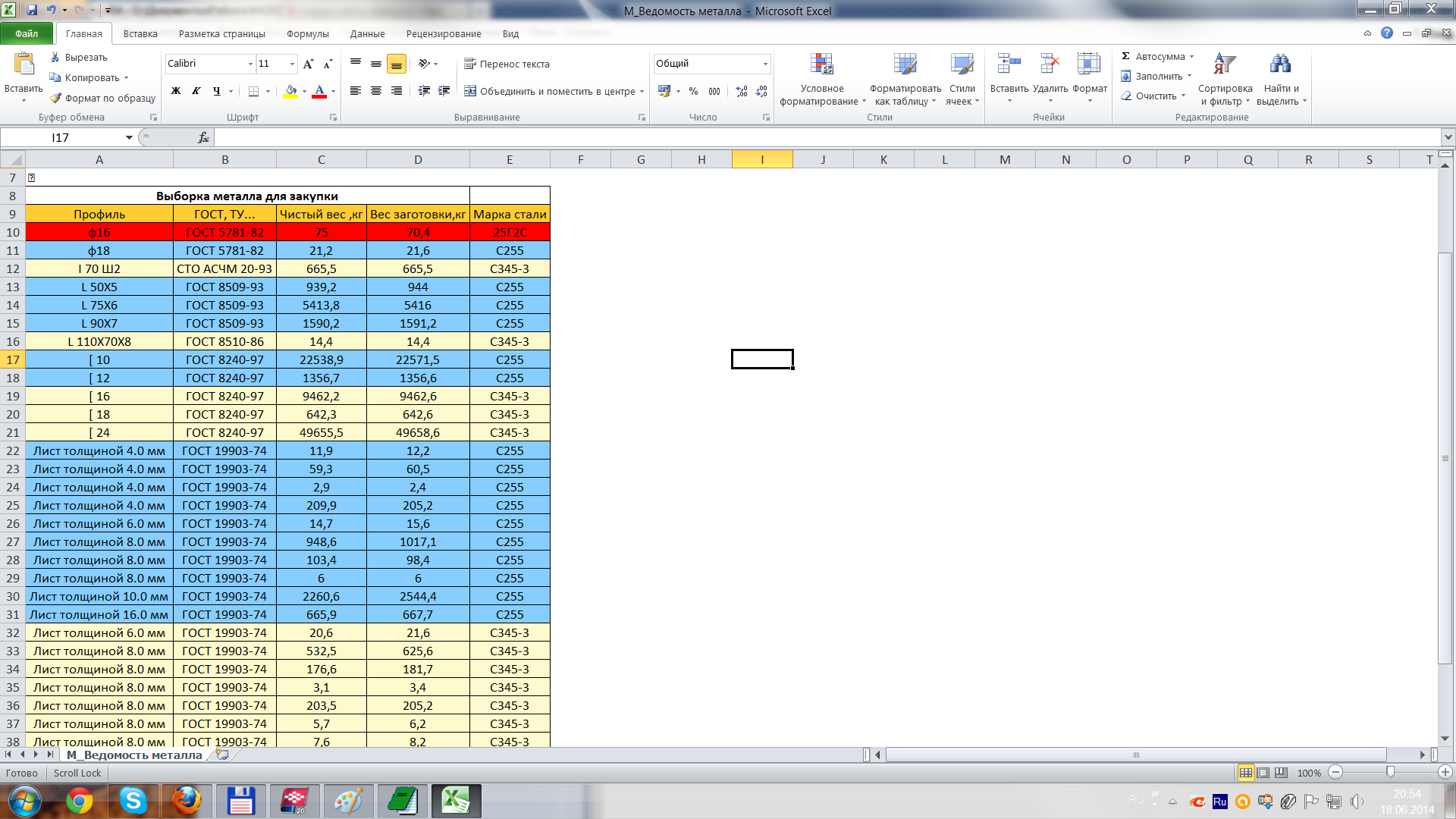Viewport: 1456px width, 819px height.
Task: Click the Conditional Formatting icon
Action: [x=821, y=65]
